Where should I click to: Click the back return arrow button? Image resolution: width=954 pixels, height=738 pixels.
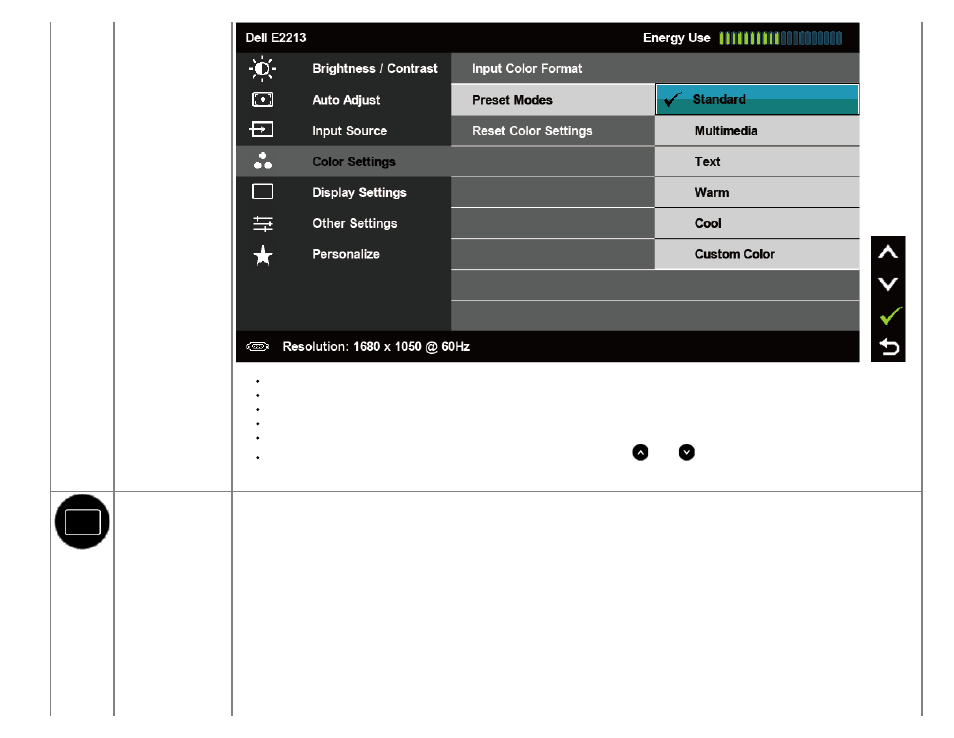click(889, 347)
